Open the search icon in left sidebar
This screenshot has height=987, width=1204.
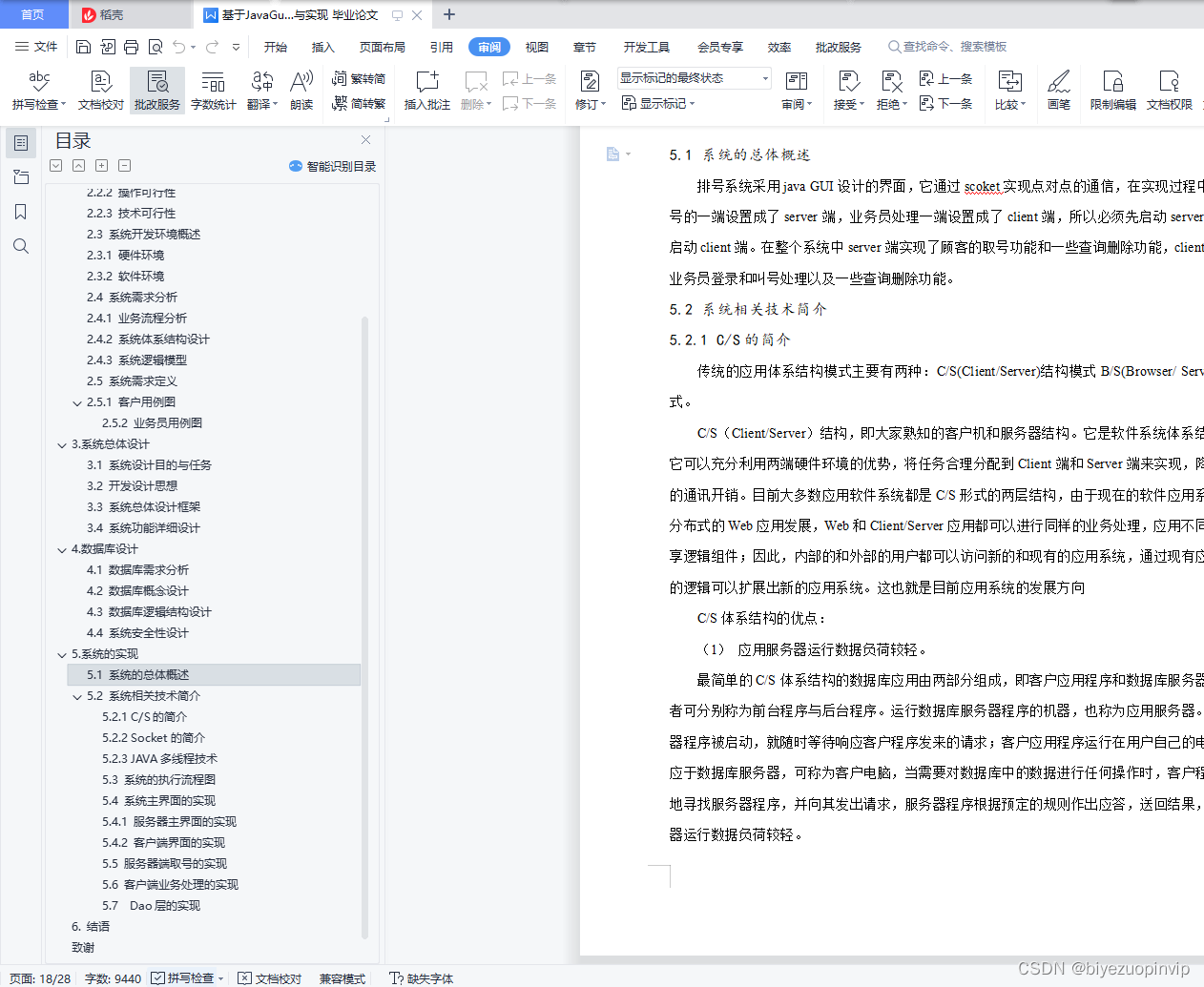click(21, 246)
